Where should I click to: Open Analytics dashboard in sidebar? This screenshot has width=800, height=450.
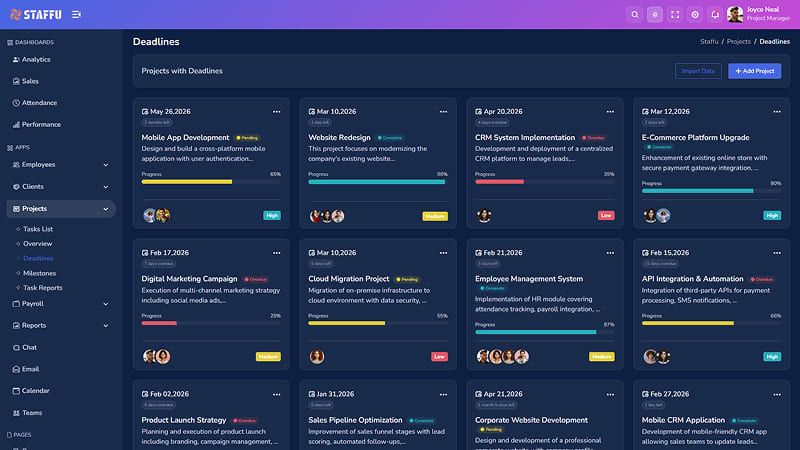pyautogui.click(x=36, y=60)
